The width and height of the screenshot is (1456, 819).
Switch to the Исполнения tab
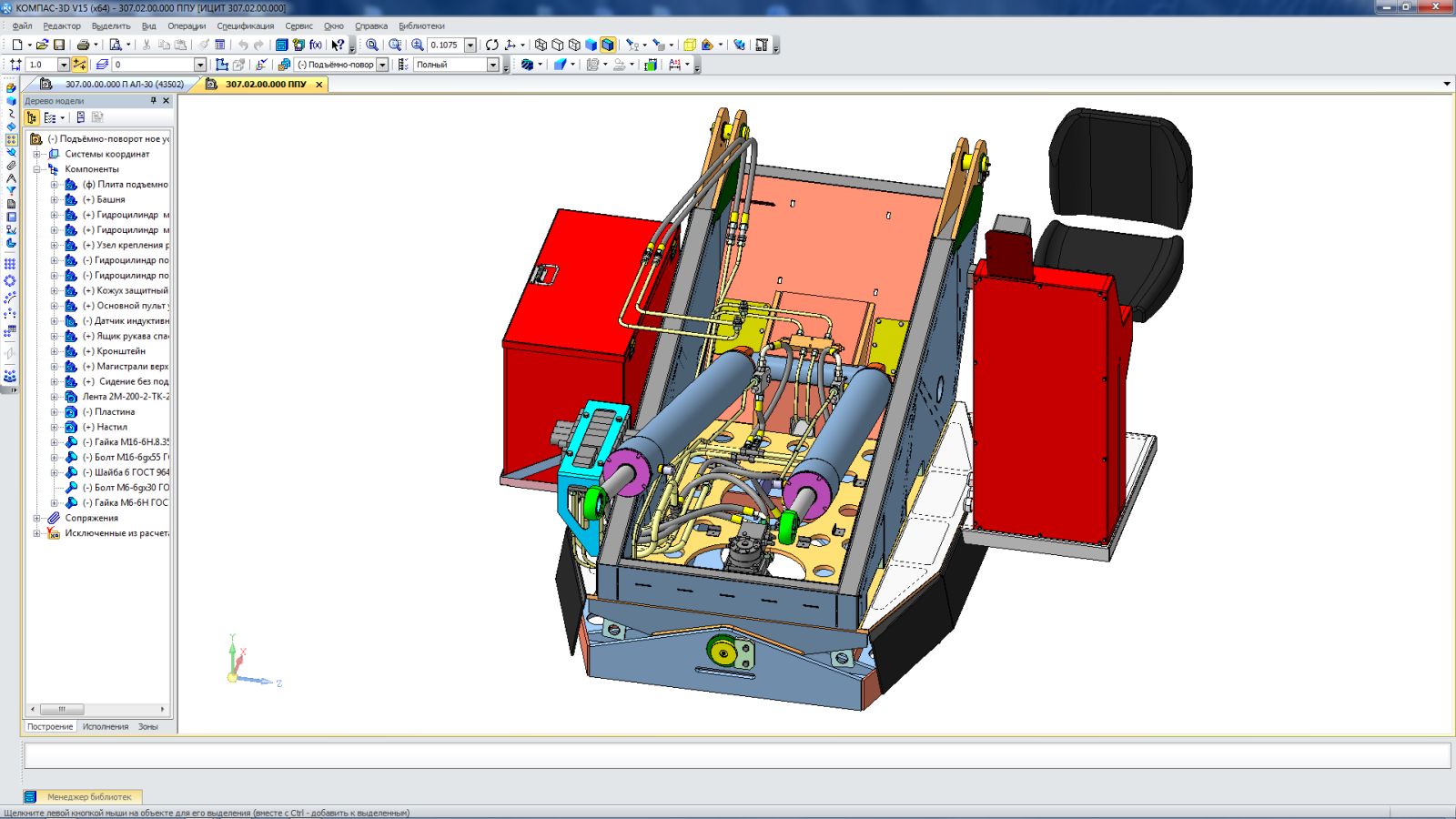pos(106,726)
